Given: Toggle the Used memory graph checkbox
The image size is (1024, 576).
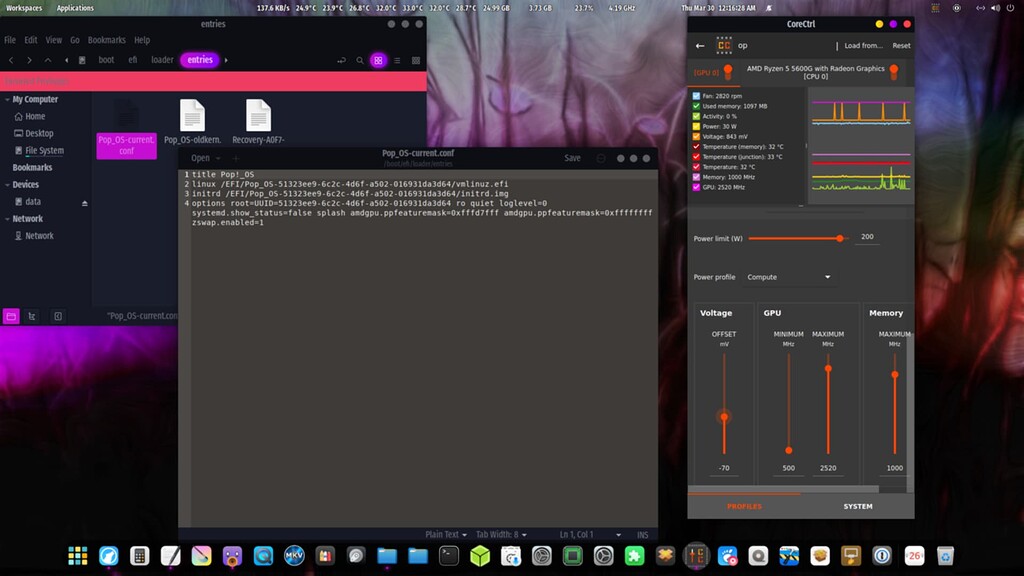Looking at the screenshot, I should click(696, 106).
